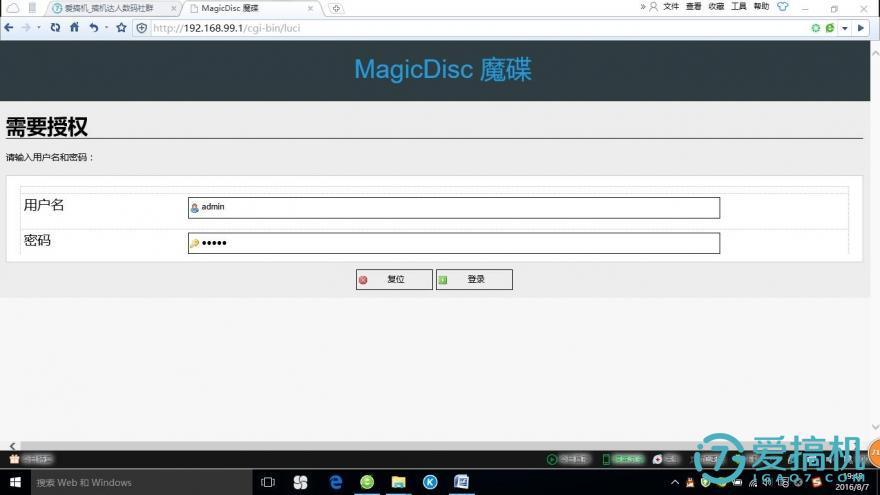Launch Microsoft Edge from the taskbar
Image resolution: width=880 pixels, height=495 pixels.
click(x=336, y=482)
